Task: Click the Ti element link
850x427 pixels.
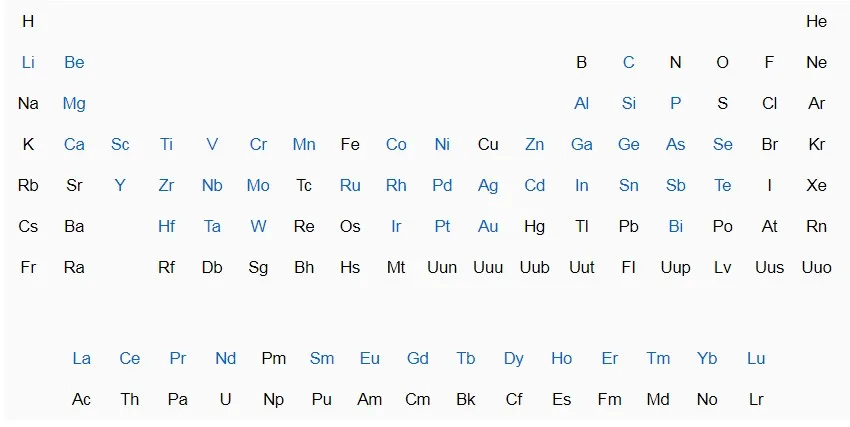Action: (x=166, y=144)
